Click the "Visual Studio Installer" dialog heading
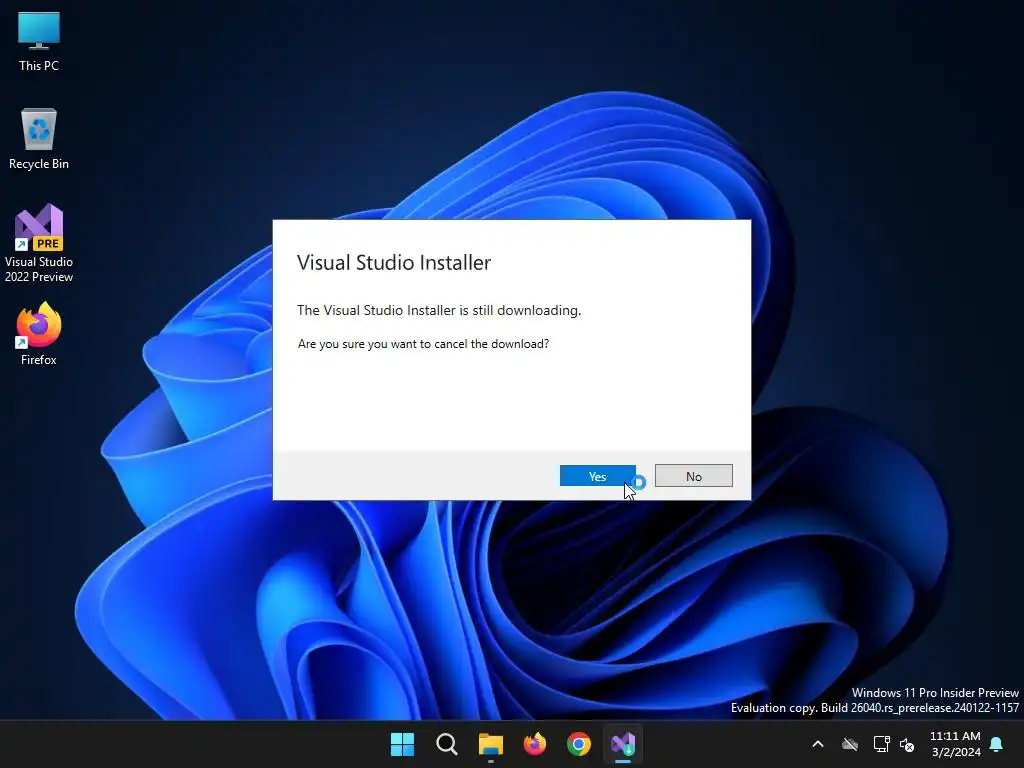Screen dimensions: 1024x768 tap(394, 263)
